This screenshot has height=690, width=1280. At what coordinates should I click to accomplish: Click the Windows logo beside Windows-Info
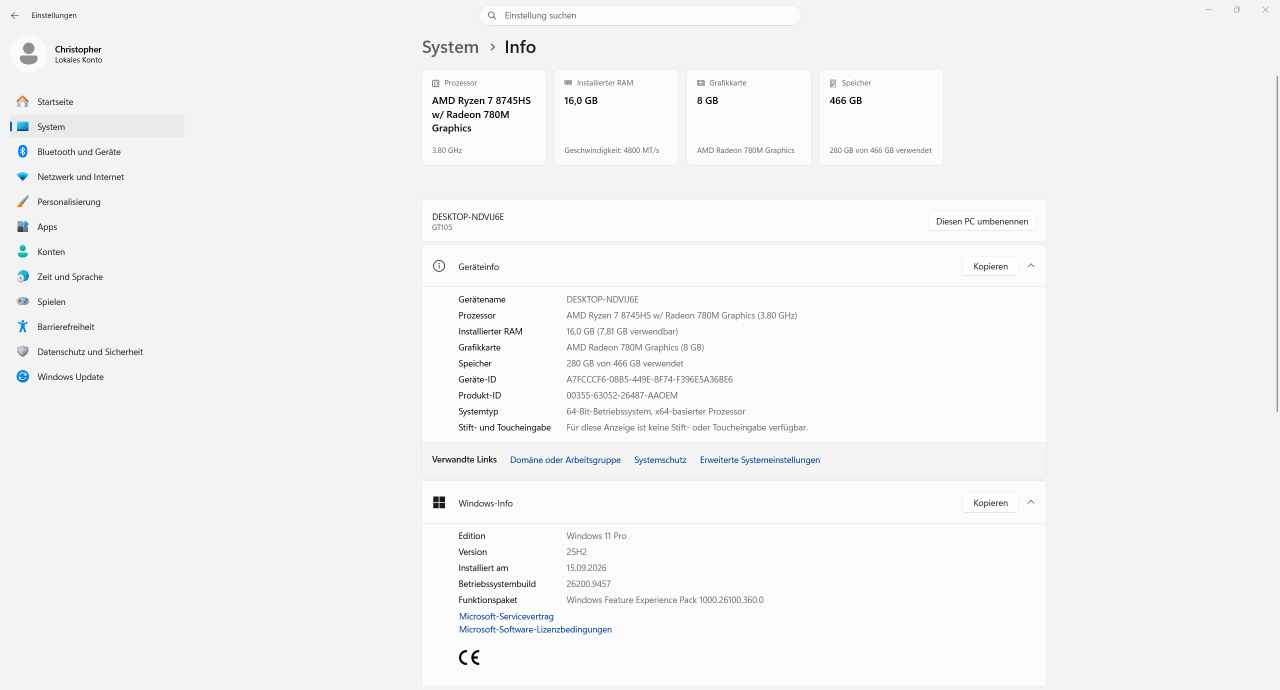point(438,503)
